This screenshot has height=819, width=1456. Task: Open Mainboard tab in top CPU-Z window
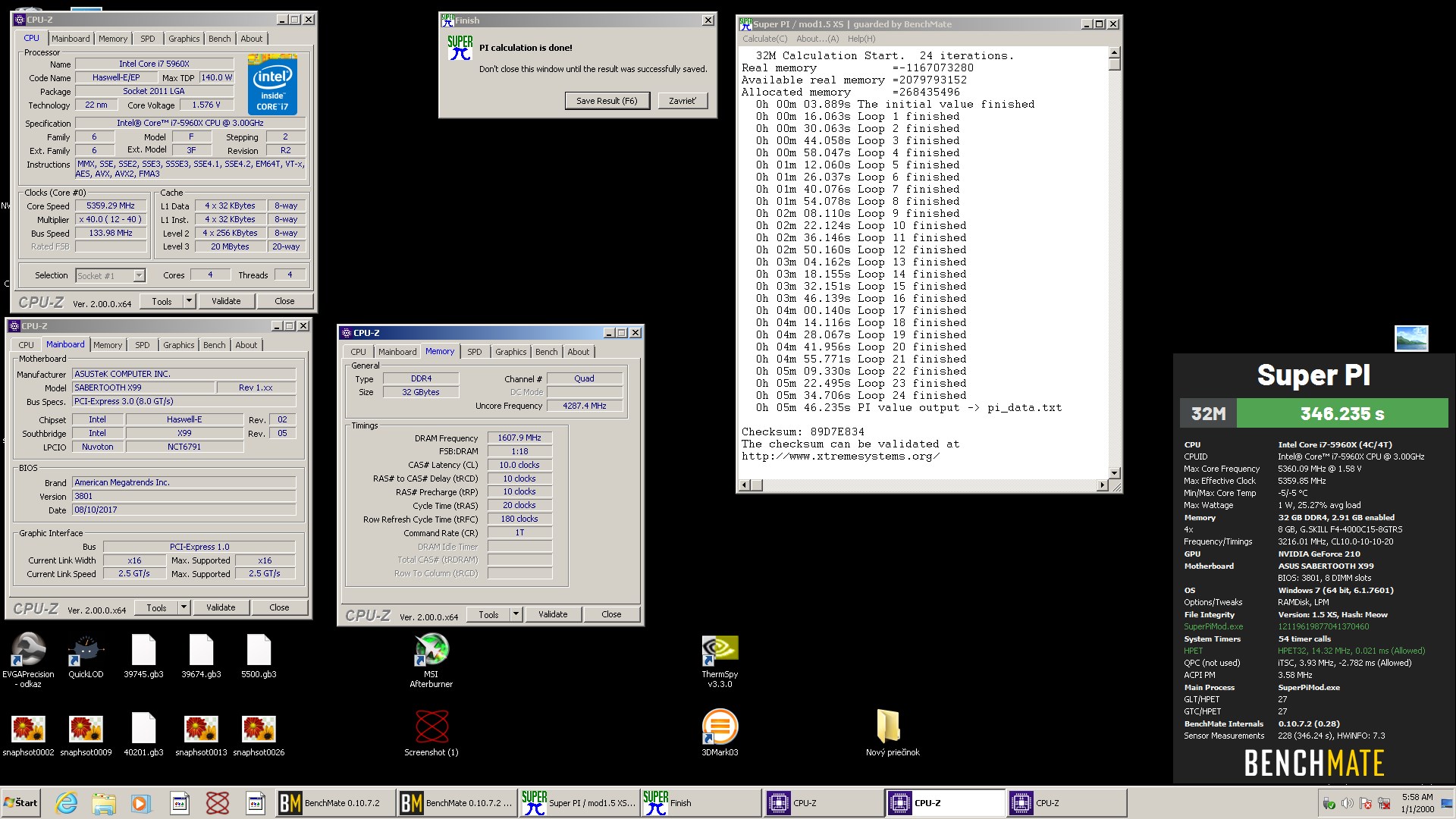point(71,39)
